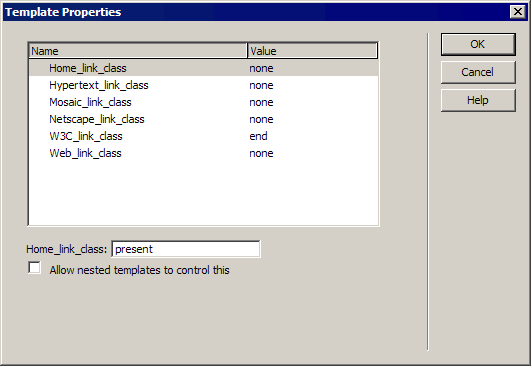Sort by the Name column header
Viewport: 531px width, 366px height.
[138, 51]
